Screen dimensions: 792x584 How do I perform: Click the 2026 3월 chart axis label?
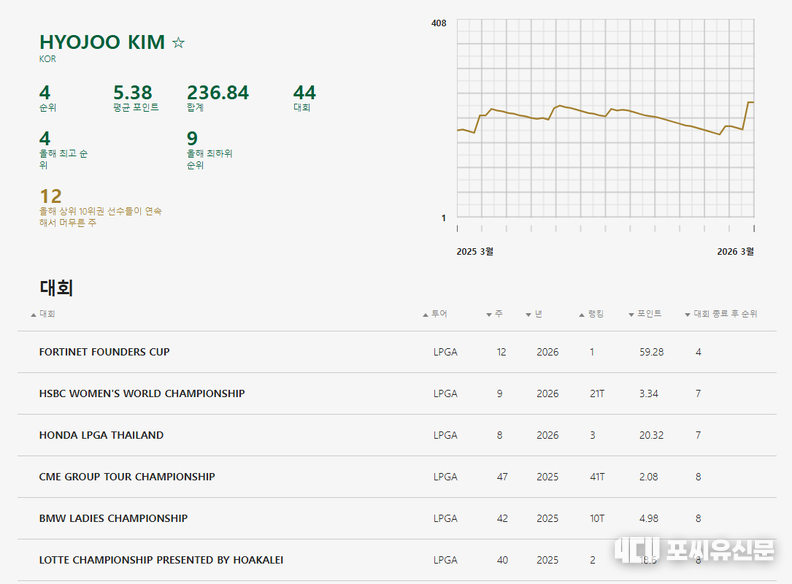735,252
